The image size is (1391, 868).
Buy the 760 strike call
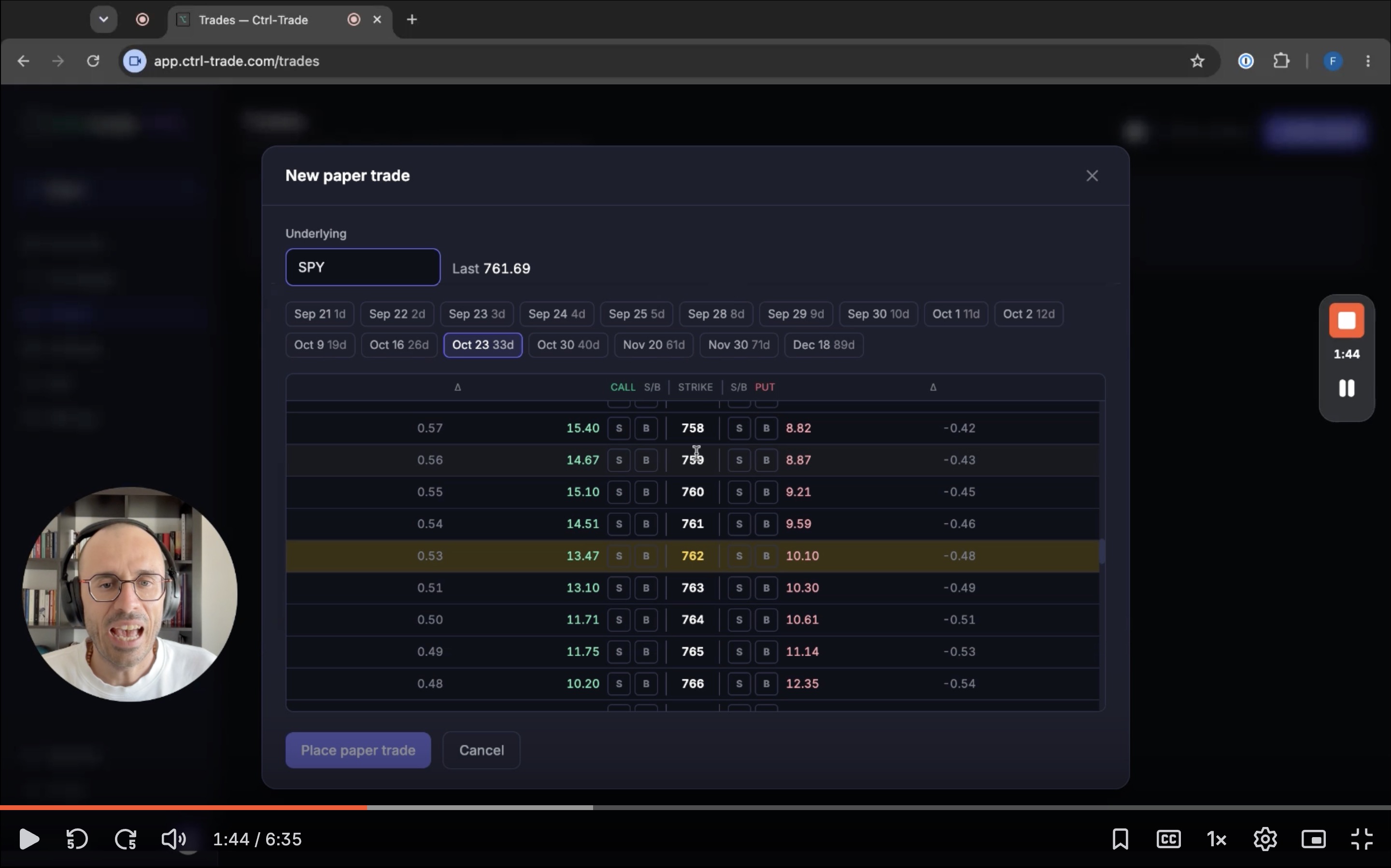(646, 492)
